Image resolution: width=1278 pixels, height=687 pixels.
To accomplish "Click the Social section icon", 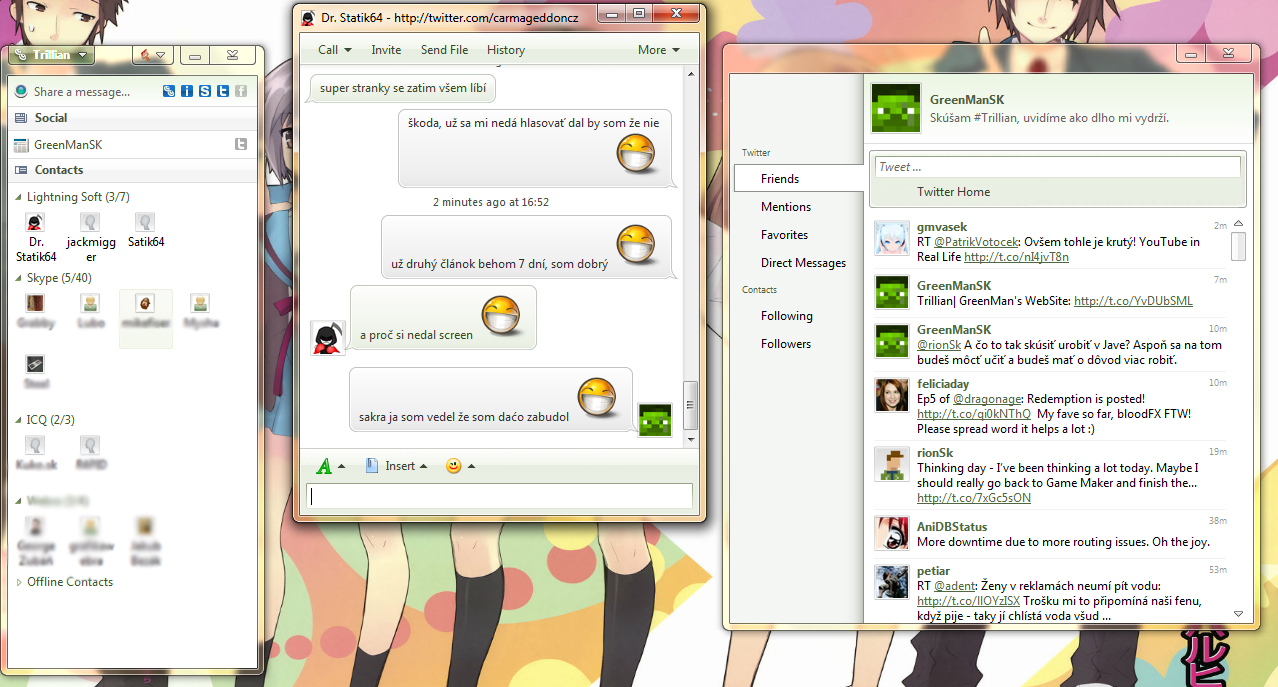I will click(x=21, y=118).
